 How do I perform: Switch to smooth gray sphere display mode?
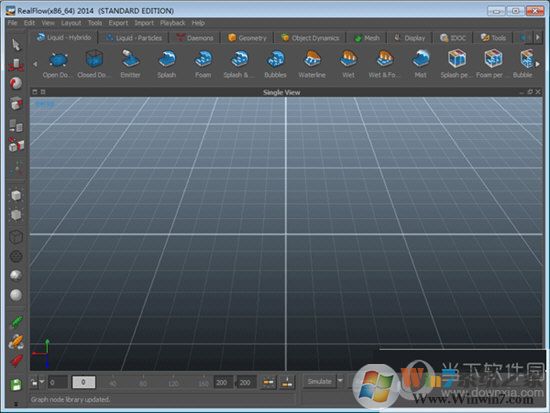(x=16, y=295)
